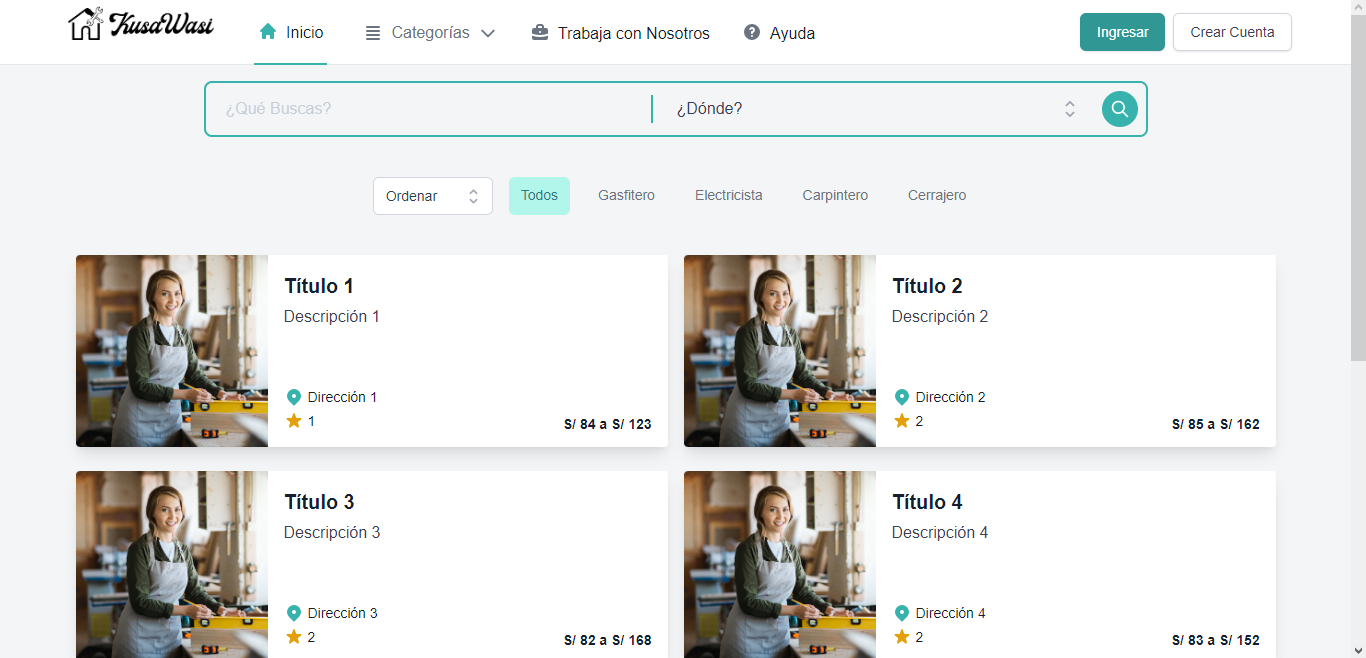The width and height of the screenshot is (1366, 658).
Task: Click the ¿Qué Buscas? search field
Action: (430, 109)
